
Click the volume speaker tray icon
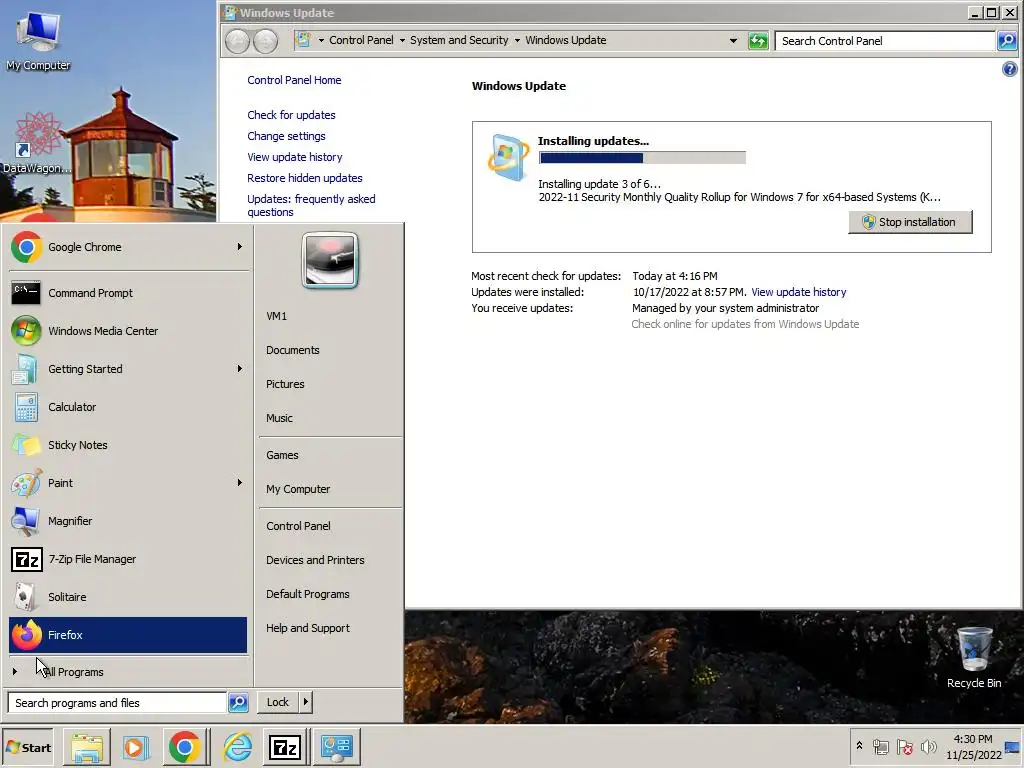(x=929, y=746)
